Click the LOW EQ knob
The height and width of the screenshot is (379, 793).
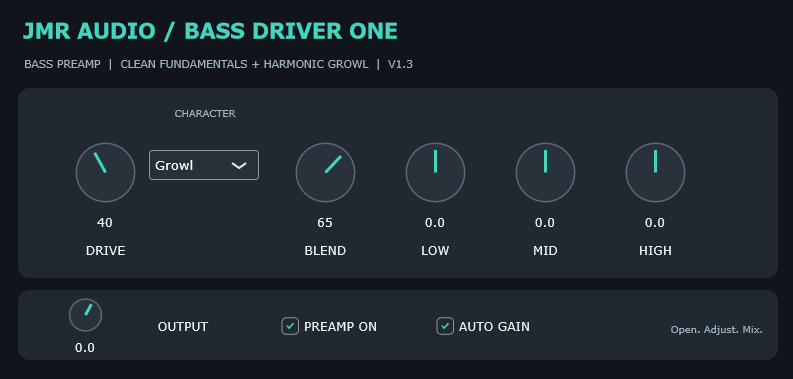[435, 173]
